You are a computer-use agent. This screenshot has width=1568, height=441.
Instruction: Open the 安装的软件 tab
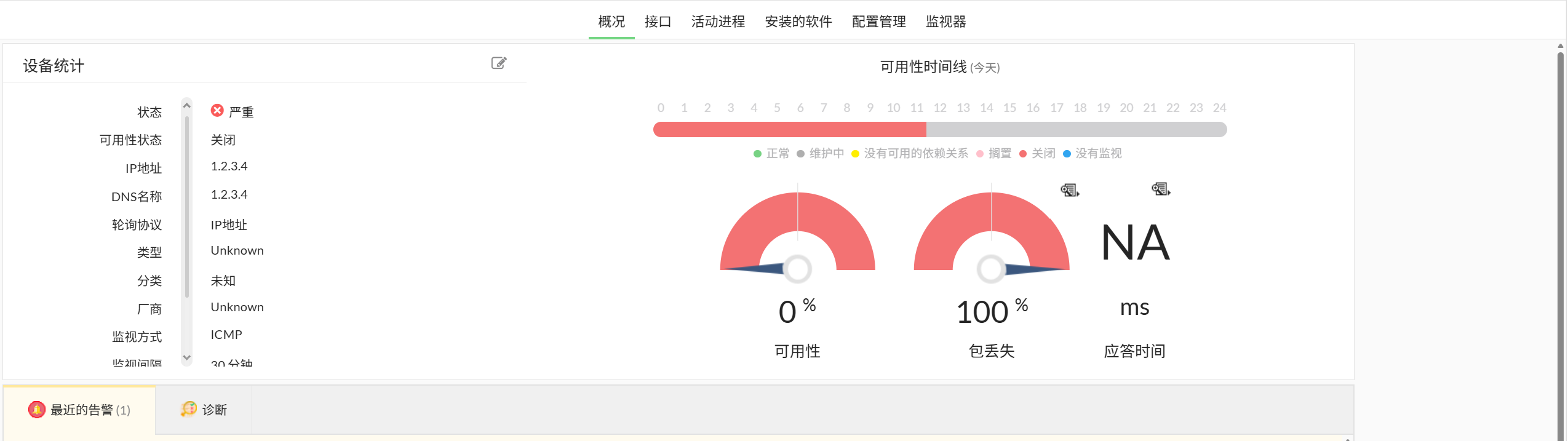point(798,22)
